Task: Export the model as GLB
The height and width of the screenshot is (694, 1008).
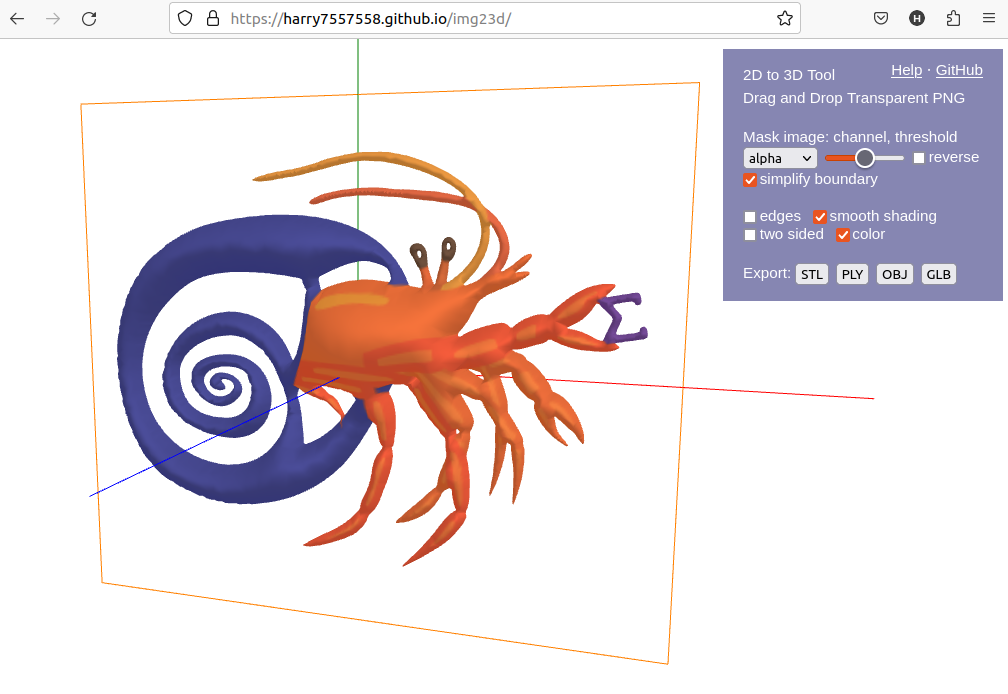Action: pos(938,273)
